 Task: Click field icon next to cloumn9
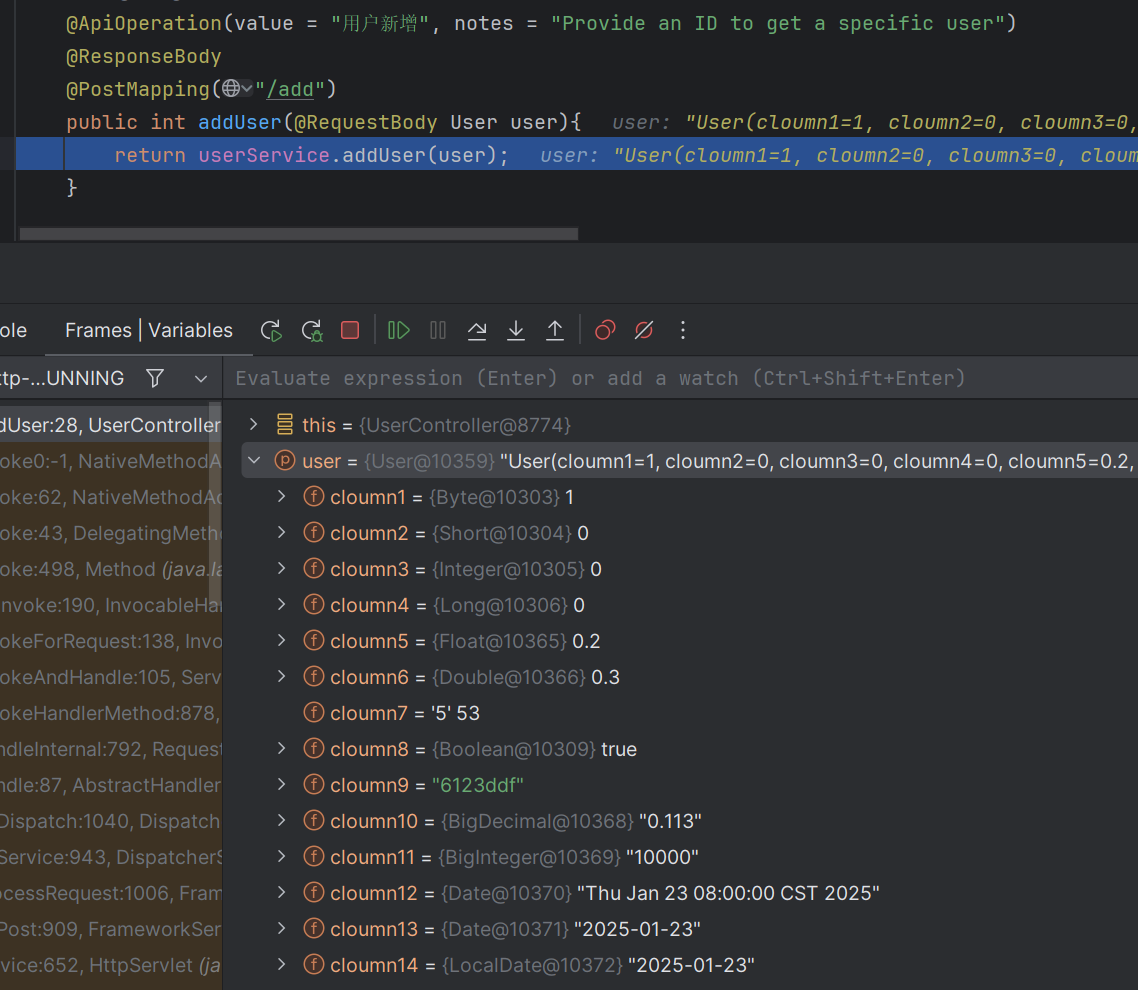point(314,785)
